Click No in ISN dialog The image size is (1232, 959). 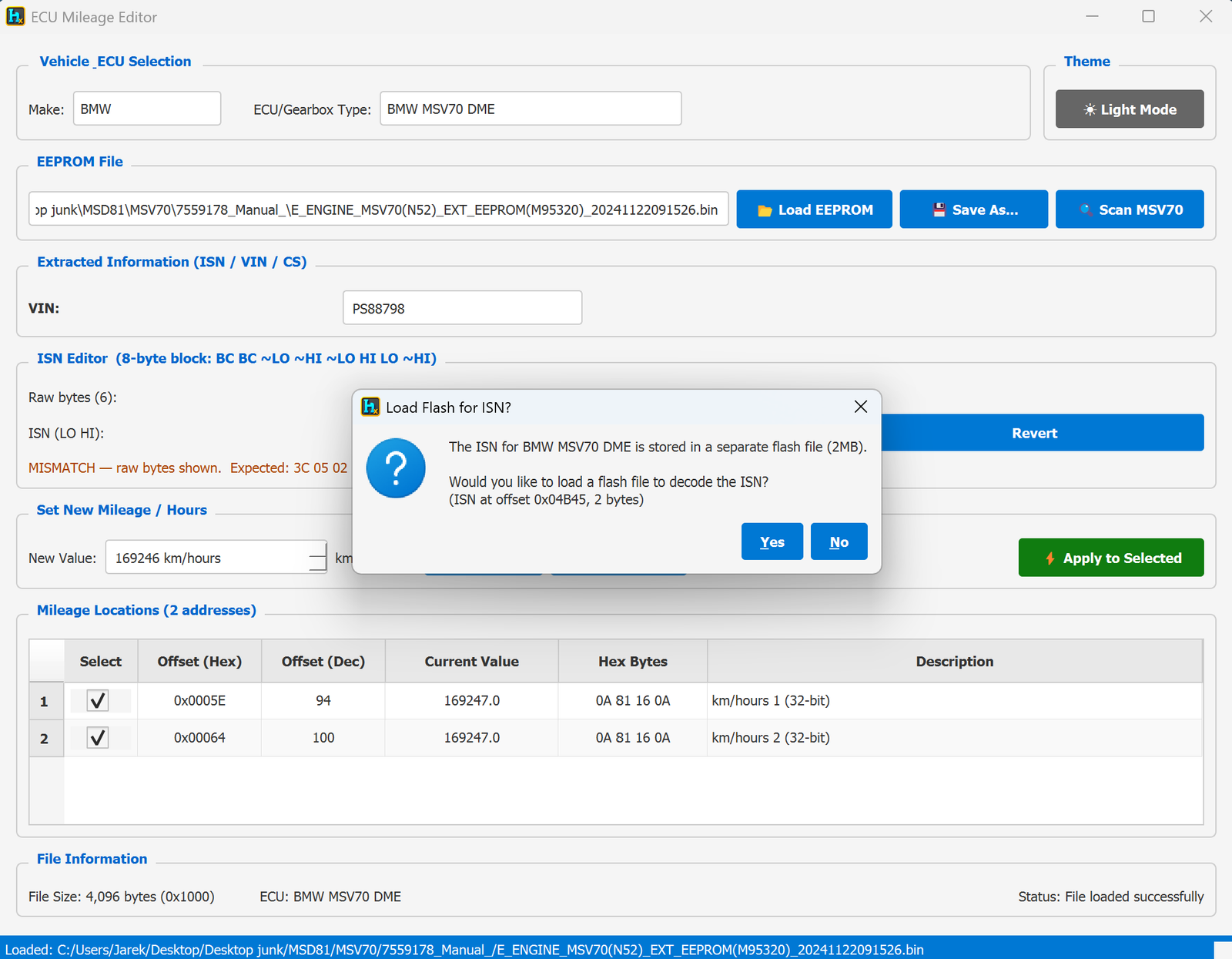pos(839,542)
